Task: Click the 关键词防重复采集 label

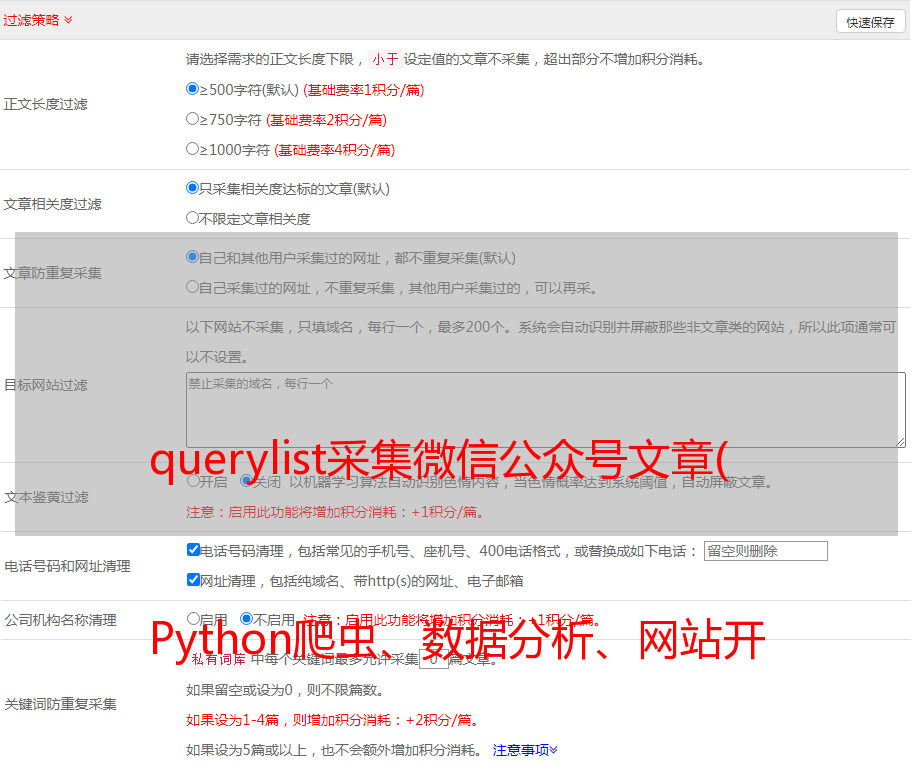Action: point(60,704)
